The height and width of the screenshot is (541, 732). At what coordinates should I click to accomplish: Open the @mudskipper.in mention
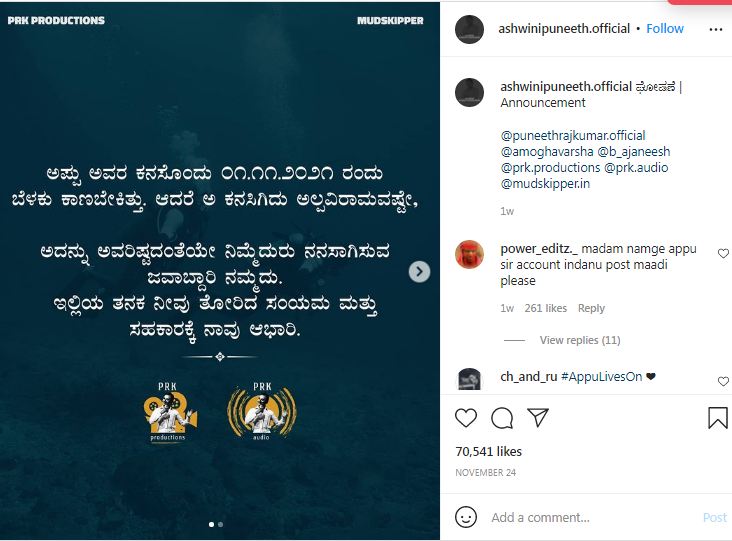tap(545, 183)
